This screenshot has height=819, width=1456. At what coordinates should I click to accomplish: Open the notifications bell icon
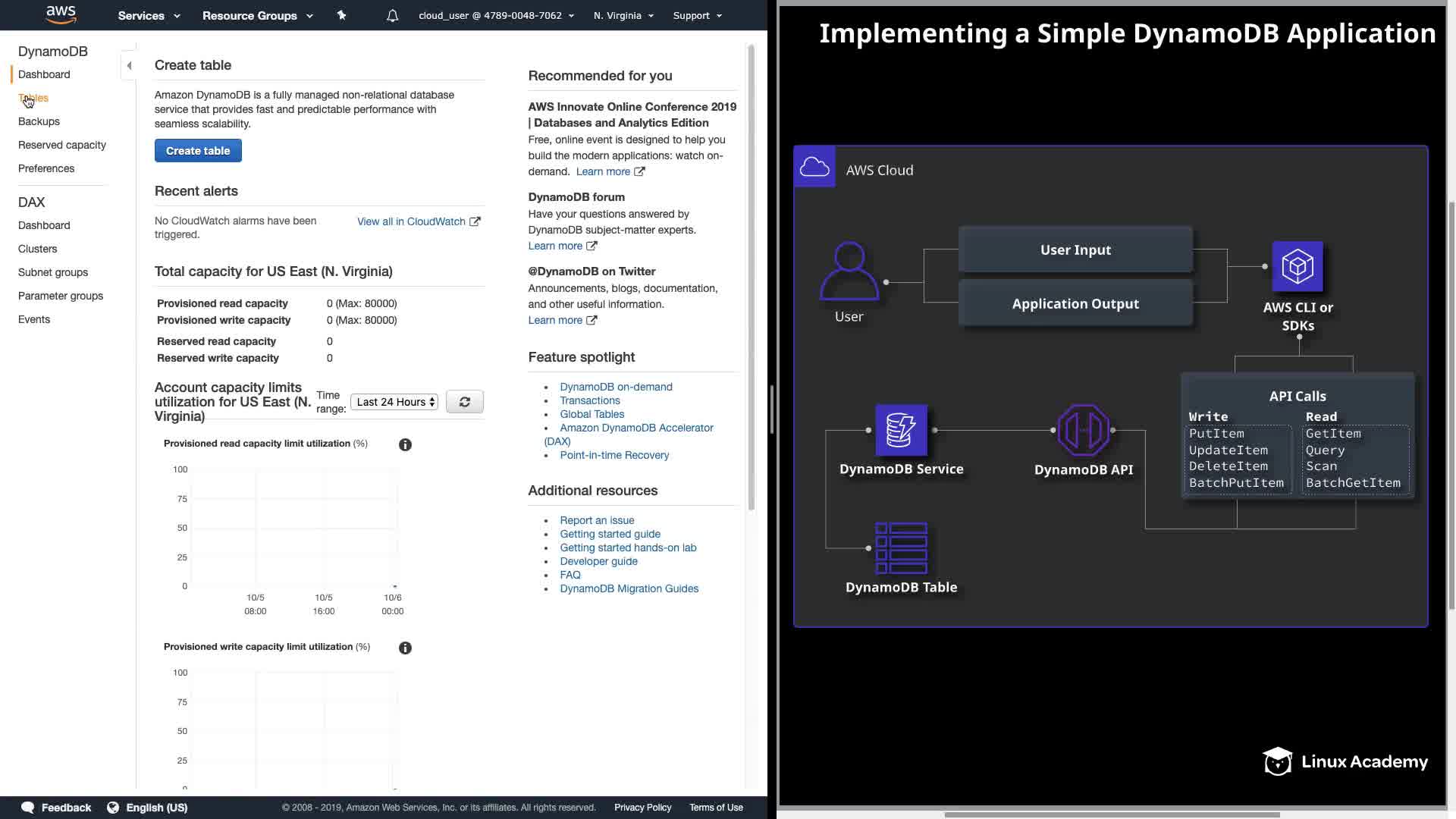[392, 16]
